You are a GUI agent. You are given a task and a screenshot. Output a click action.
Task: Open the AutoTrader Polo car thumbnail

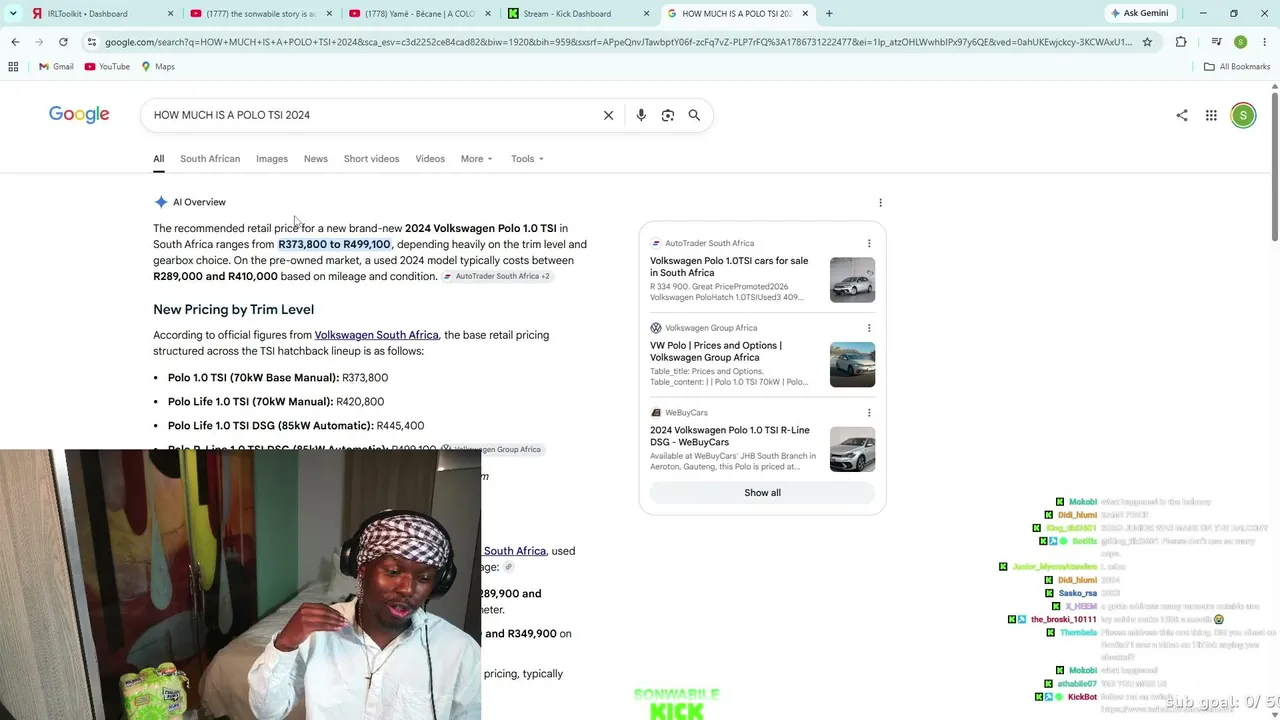coord(852,280)
